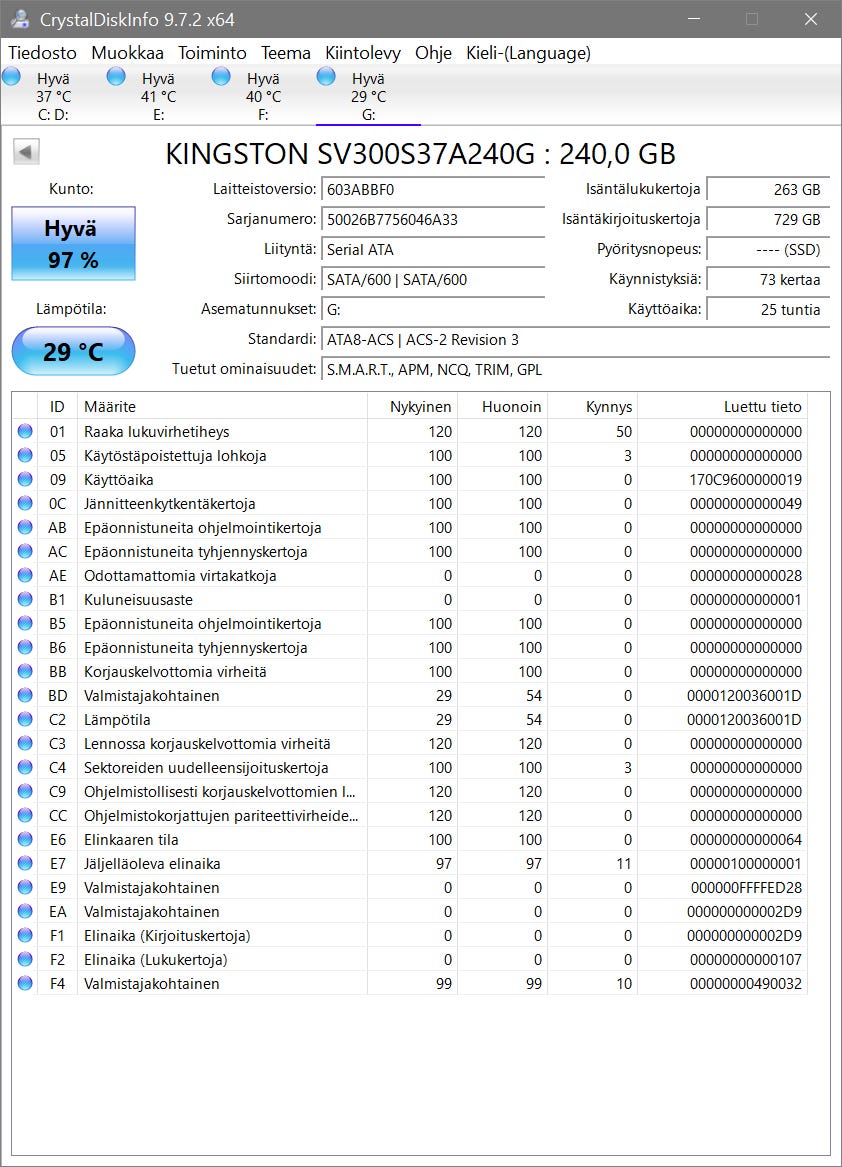Image resolution: width=842 pixels, height=1167 pixels.
Task: Click the Standardi field ATA8-ACS
Action: pos(575,339)
